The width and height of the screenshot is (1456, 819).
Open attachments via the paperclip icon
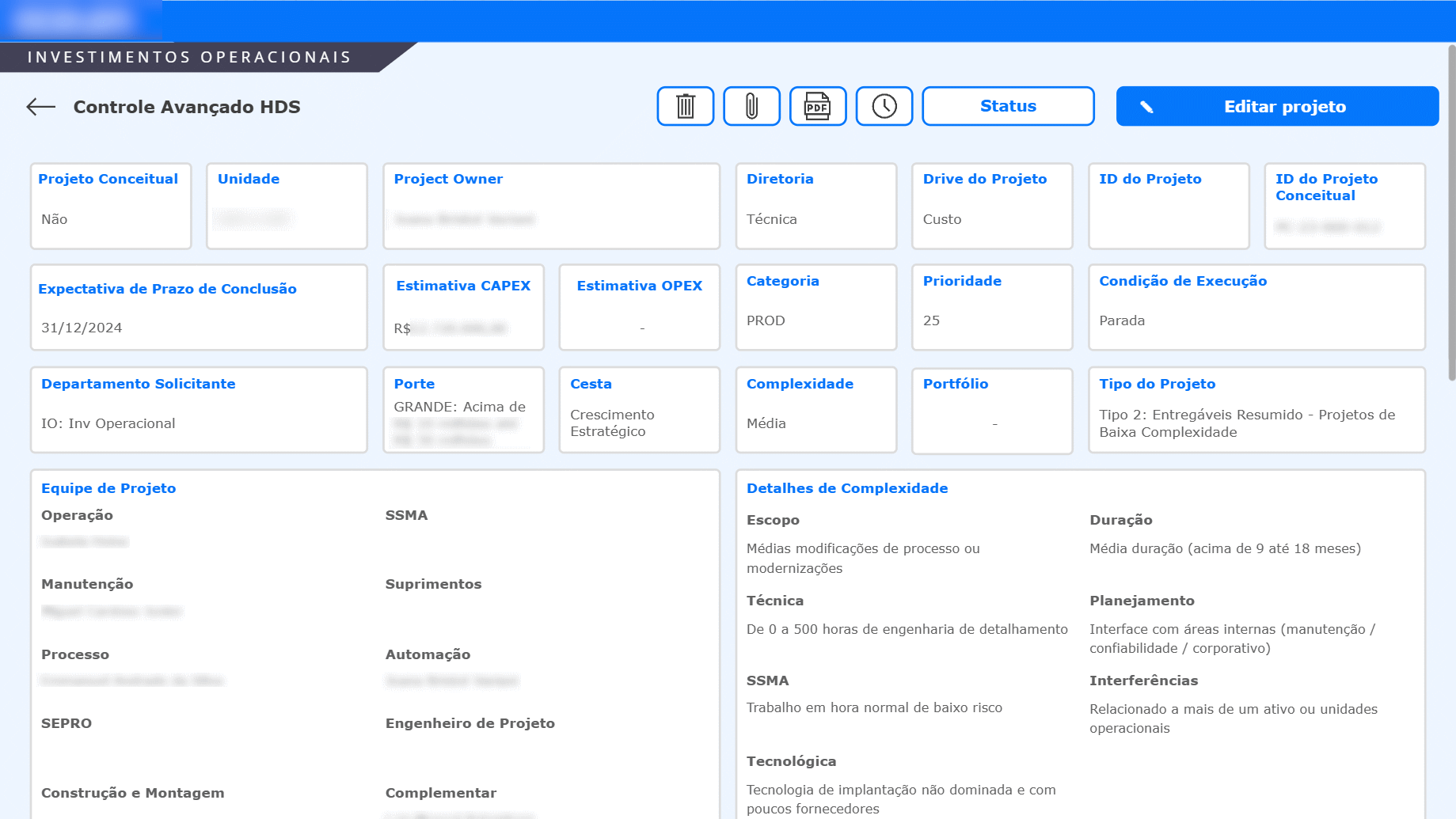click(751, 106)
